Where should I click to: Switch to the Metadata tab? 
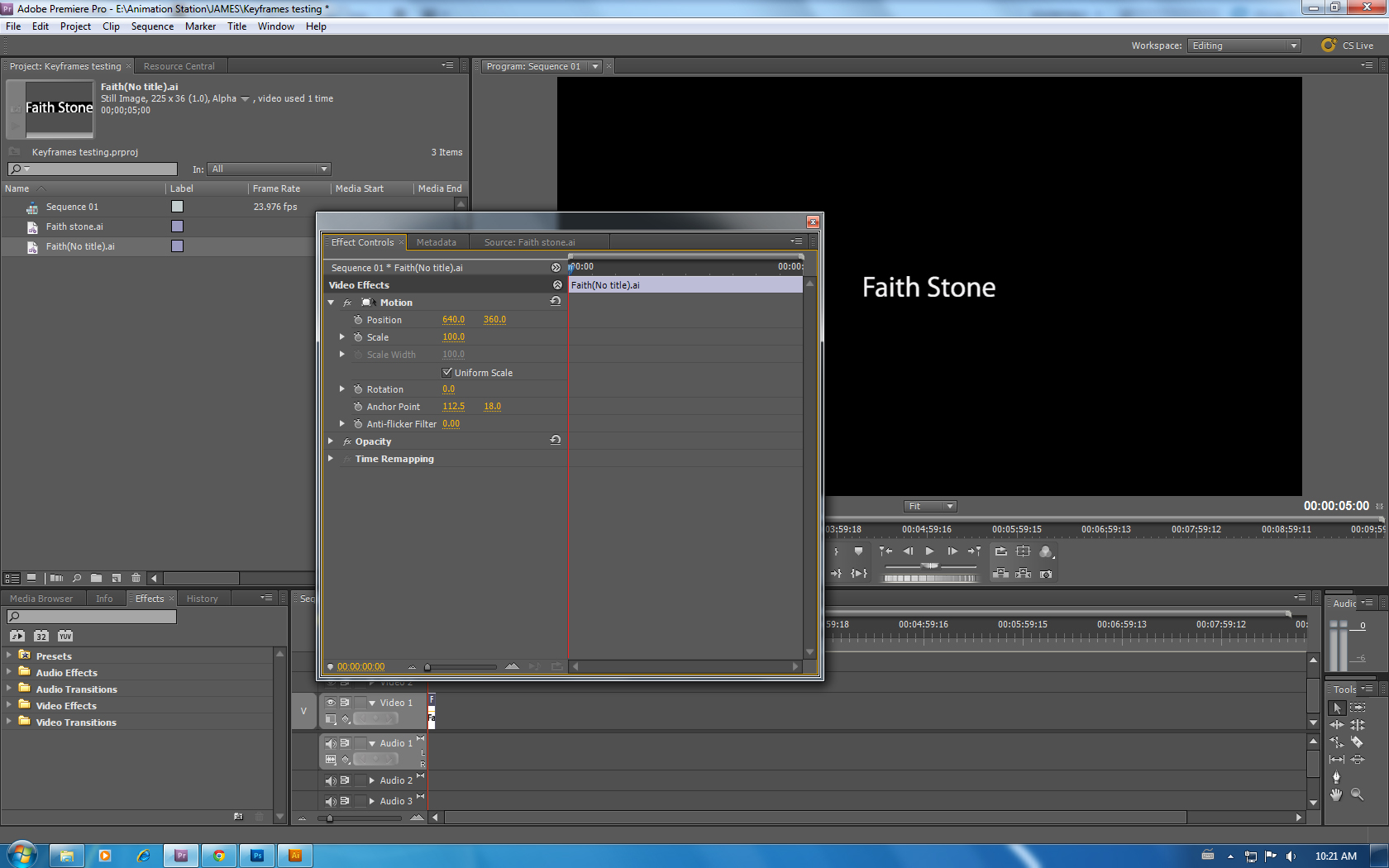tap(437, 242)
